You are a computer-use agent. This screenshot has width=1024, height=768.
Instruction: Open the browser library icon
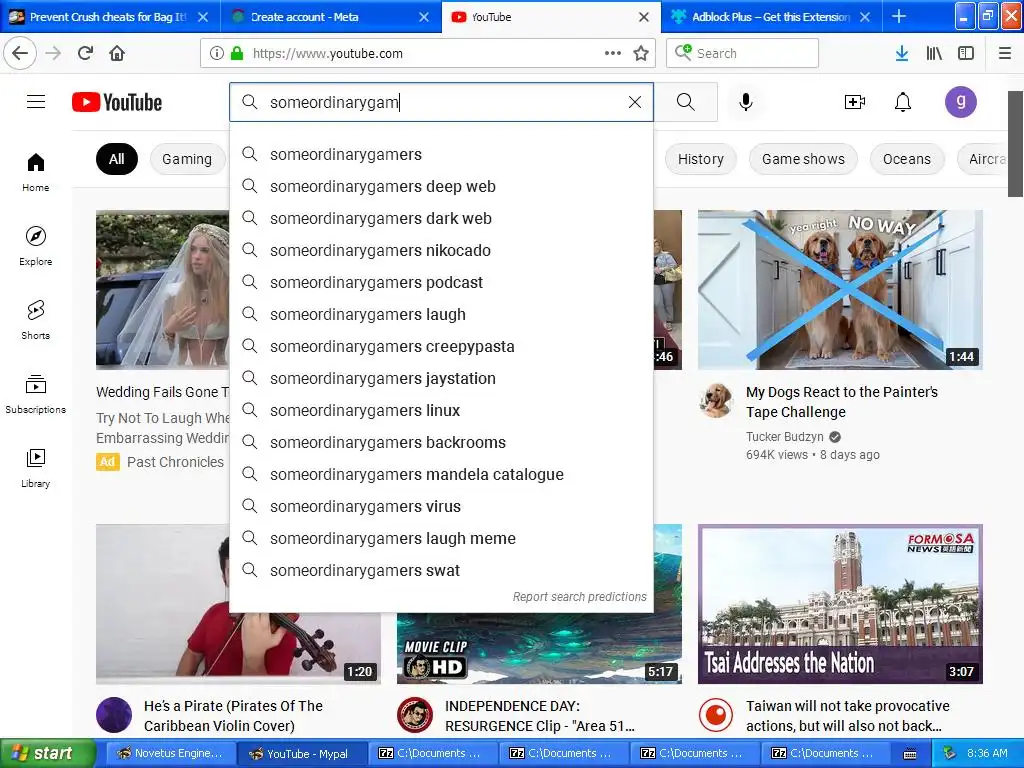934,53
